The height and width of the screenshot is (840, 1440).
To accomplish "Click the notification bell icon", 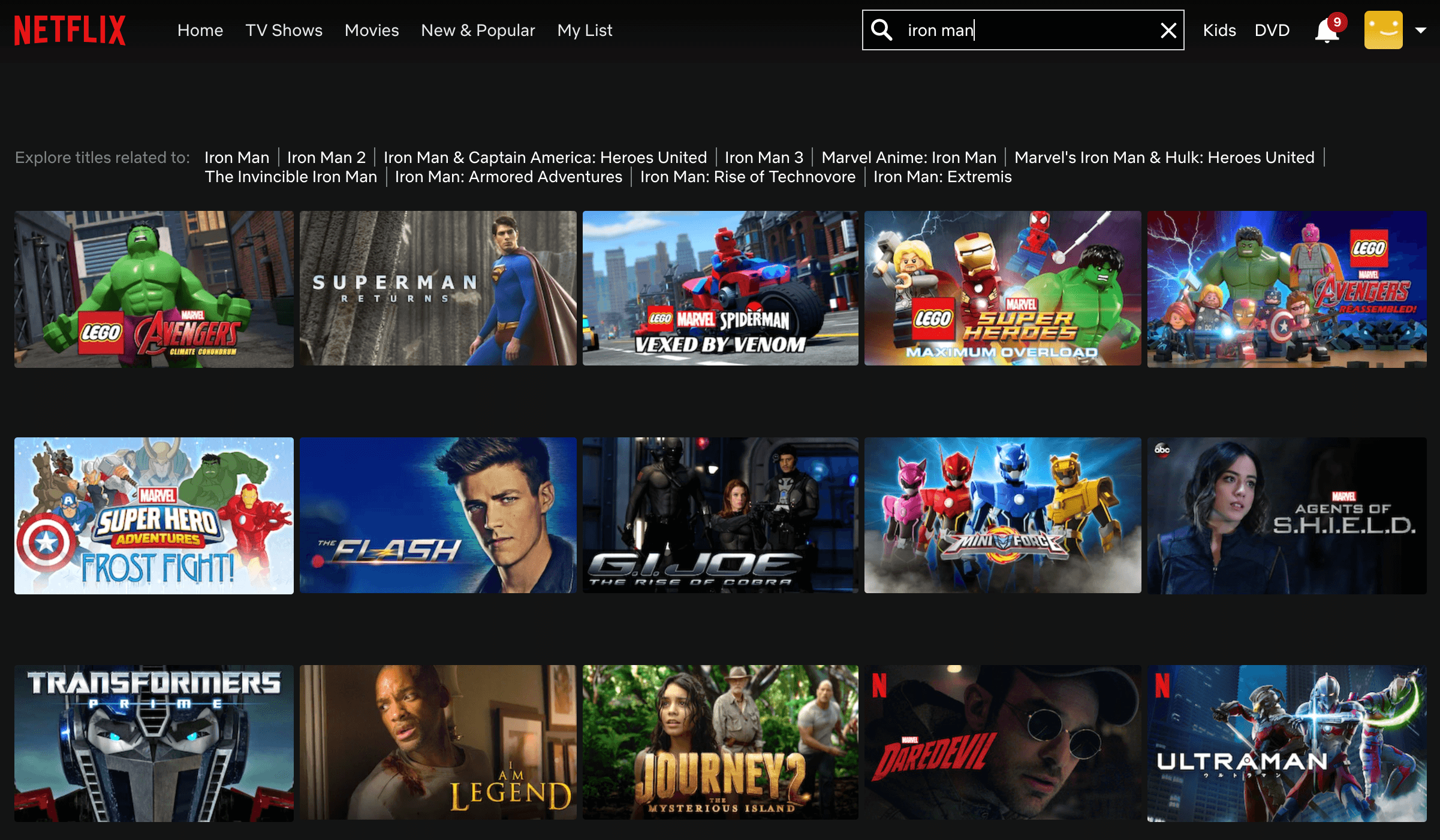I will click(1325, 30).
